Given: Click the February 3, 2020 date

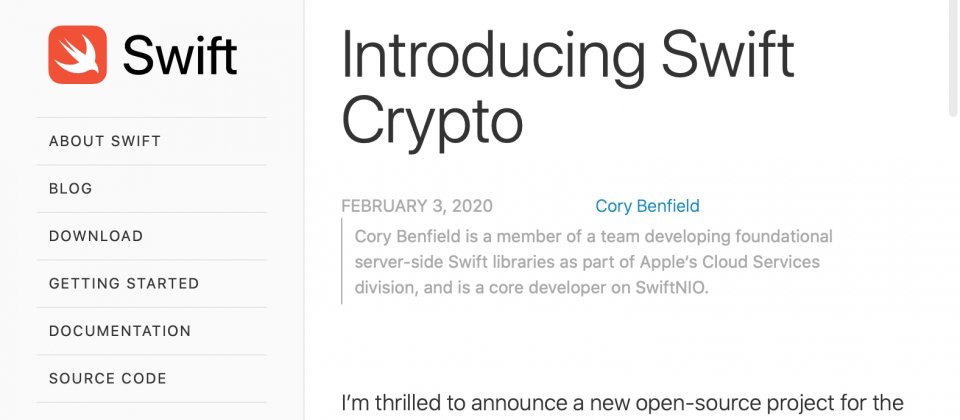Looking at the screenshot, I should [417, 206].
